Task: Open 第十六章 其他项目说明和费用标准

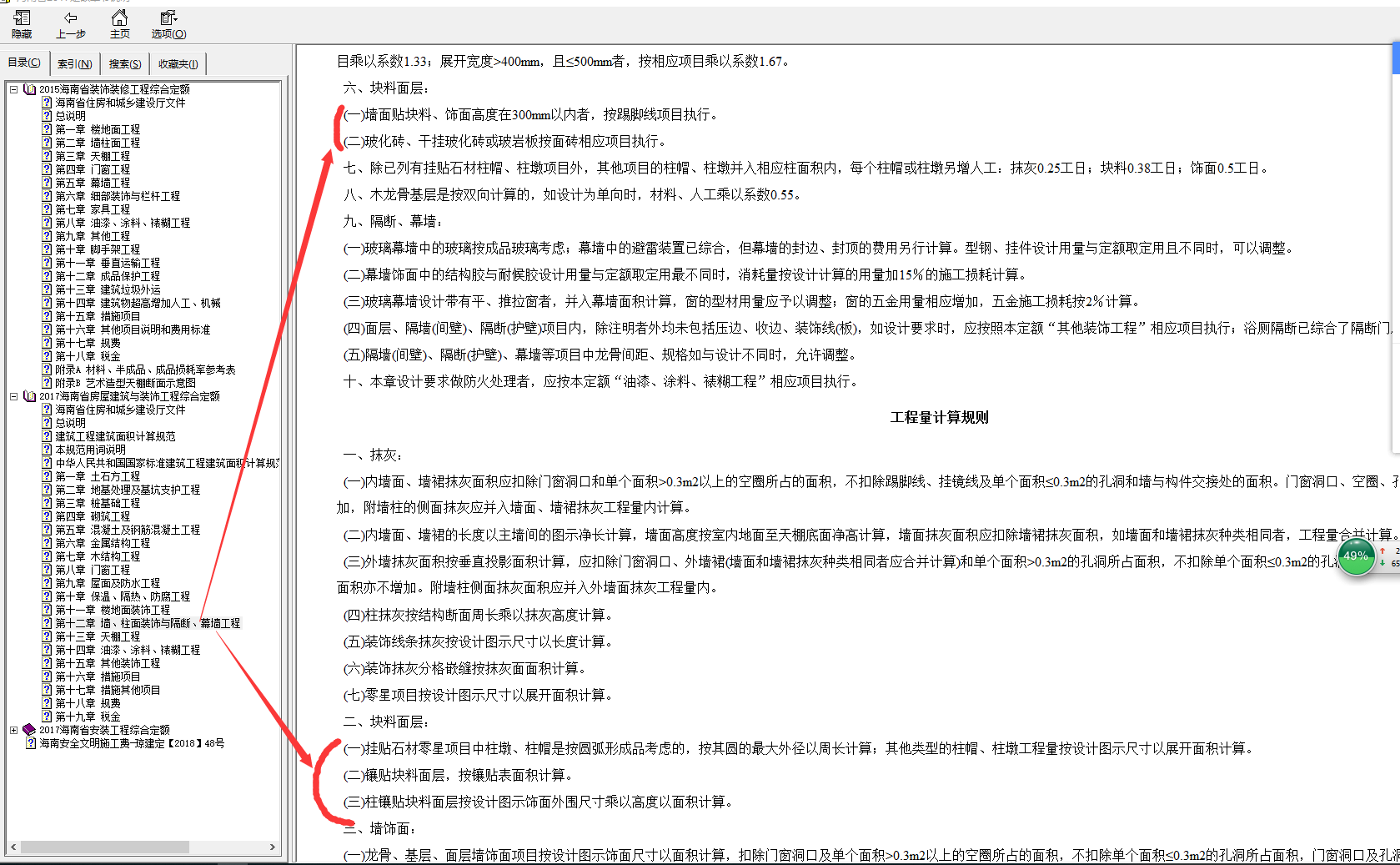Action: point(133,329)
